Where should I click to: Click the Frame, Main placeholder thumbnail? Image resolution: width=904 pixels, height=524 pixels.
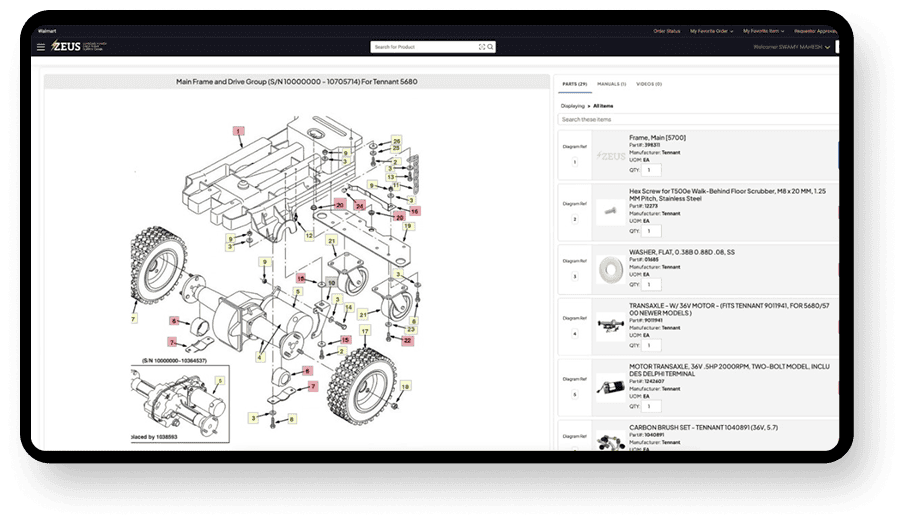(611, 156)
